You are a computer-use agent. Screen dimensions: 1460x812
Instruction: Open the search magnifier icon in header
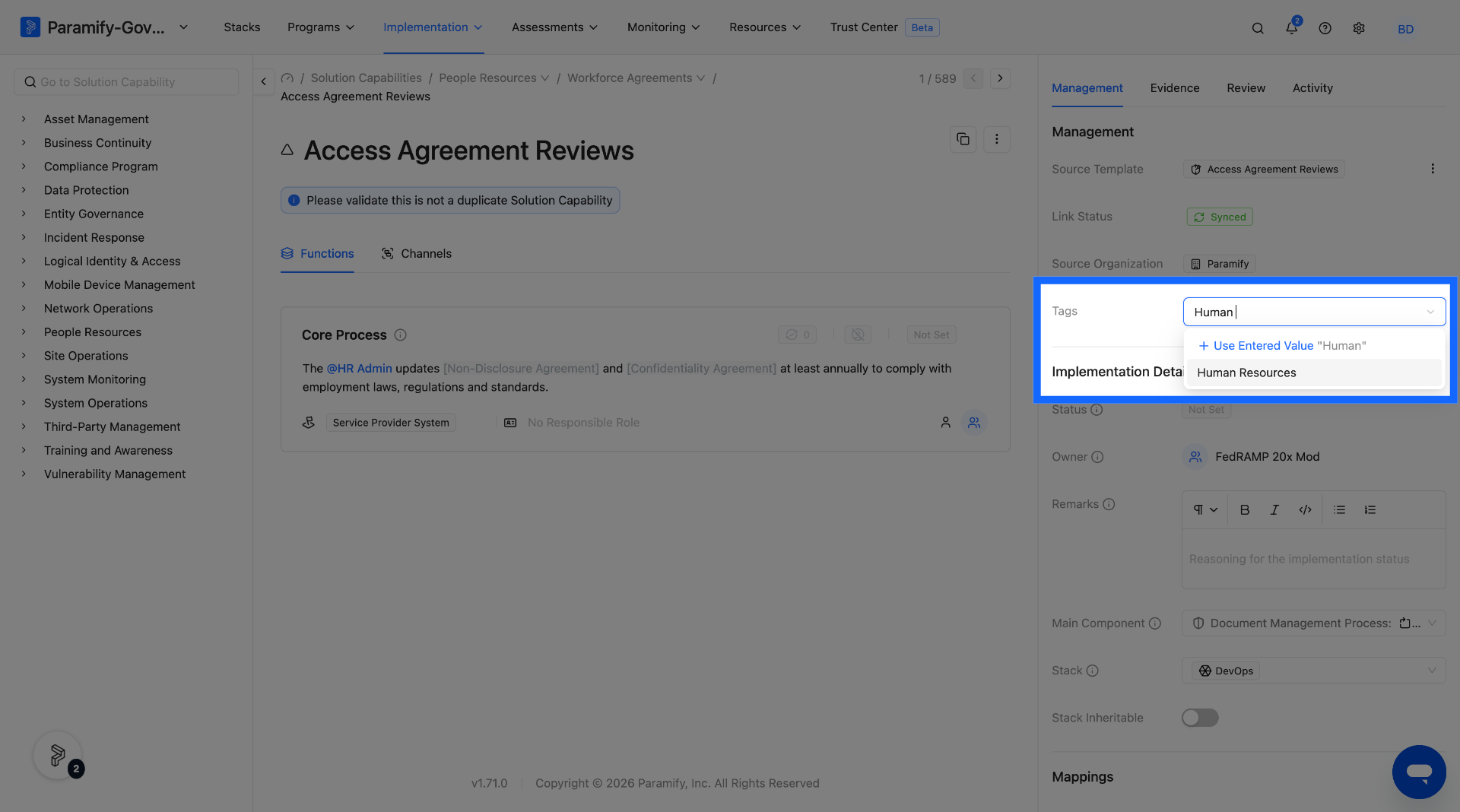(1258, 28)
